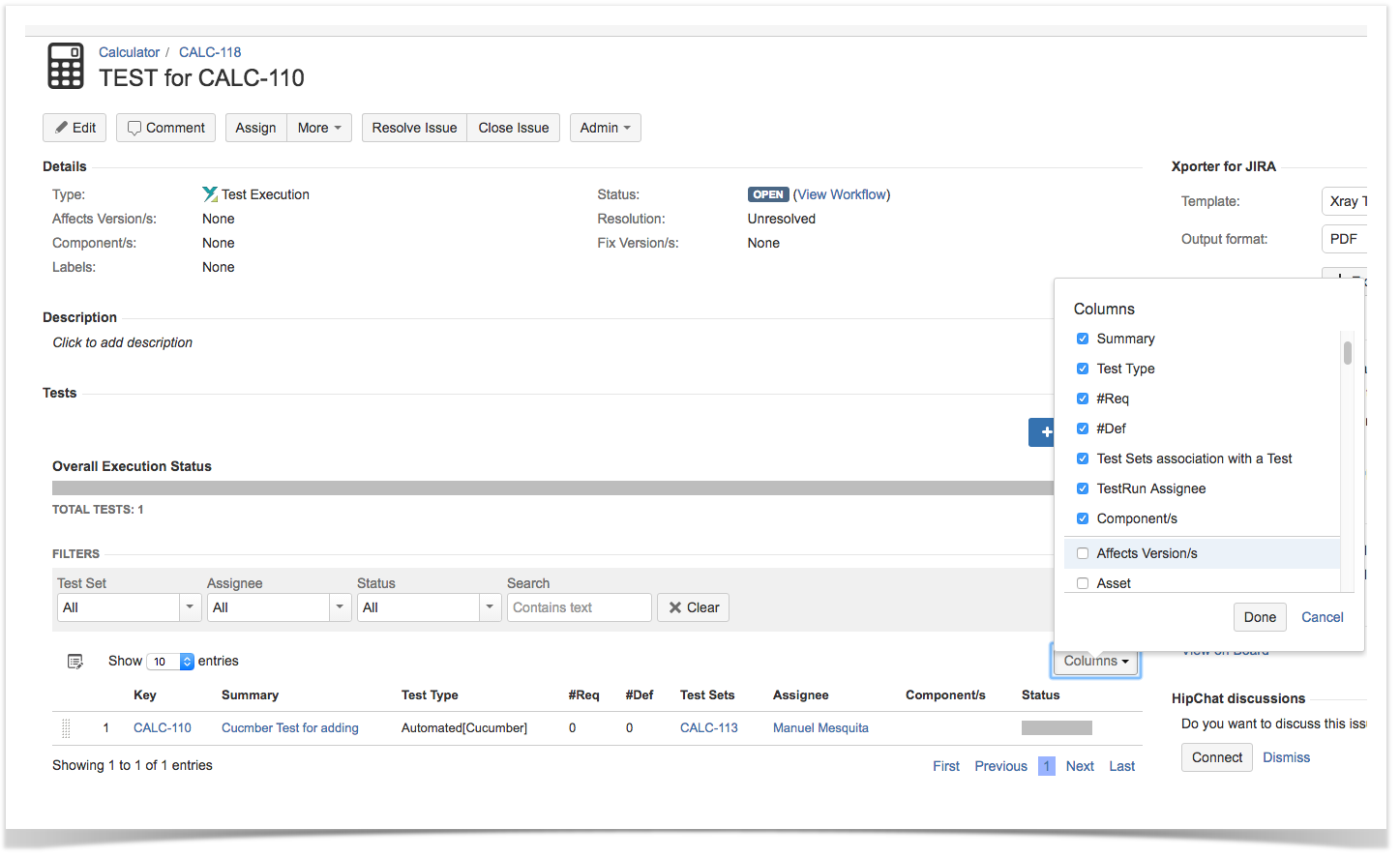Image resolution: width=1400 pixels, height=857 pixels.
Task: Click the Test Execution type icon
Action: click(x=210, y=194)
